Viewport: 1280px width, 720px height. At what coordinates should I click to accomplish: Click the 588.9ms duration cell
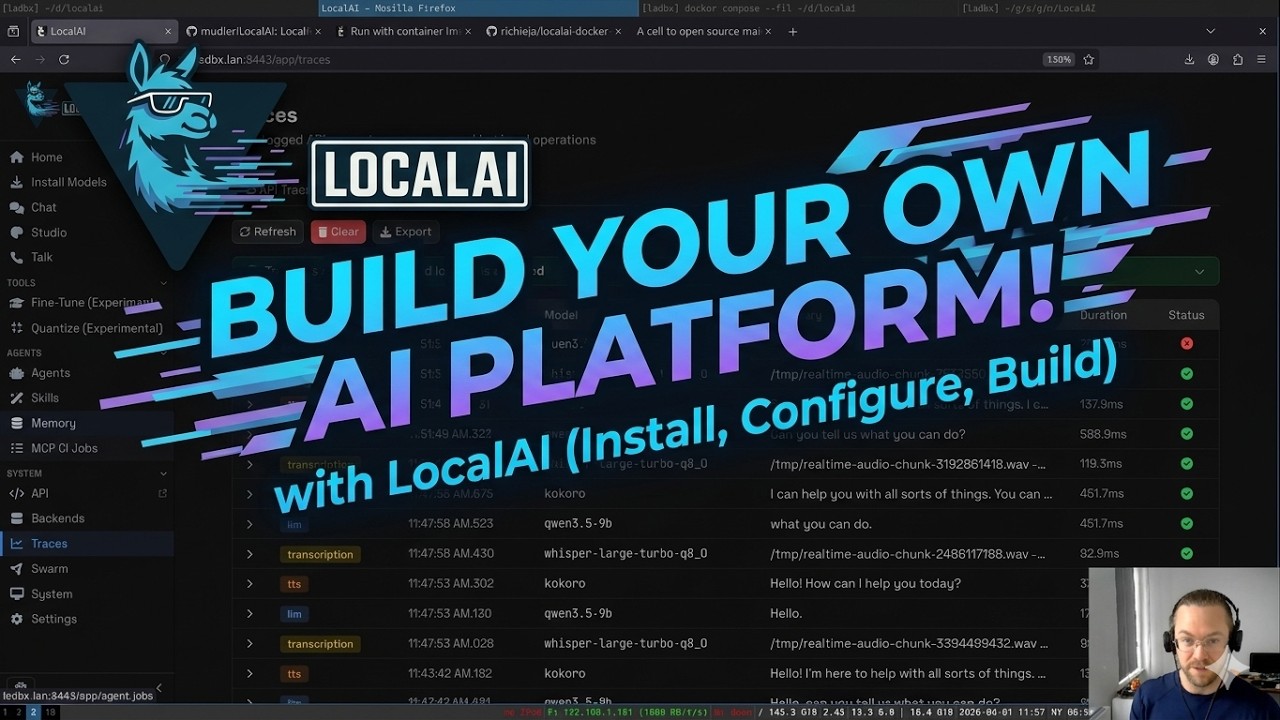click(1103, 434)
